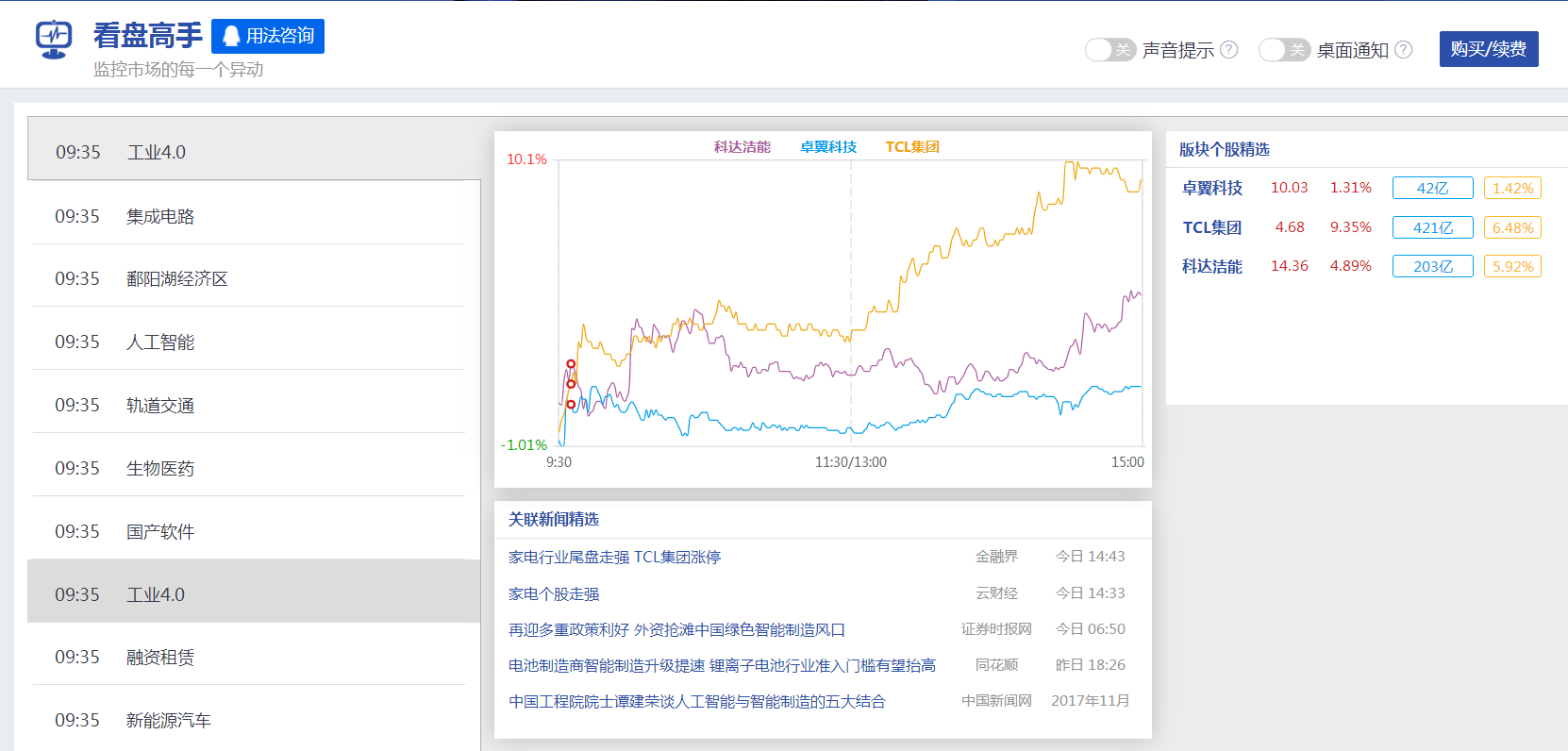Screen dimensions: 1568x751
Task: Select the 集成电路 sector item
Action: pyautogui.click(x=159, y=217)
